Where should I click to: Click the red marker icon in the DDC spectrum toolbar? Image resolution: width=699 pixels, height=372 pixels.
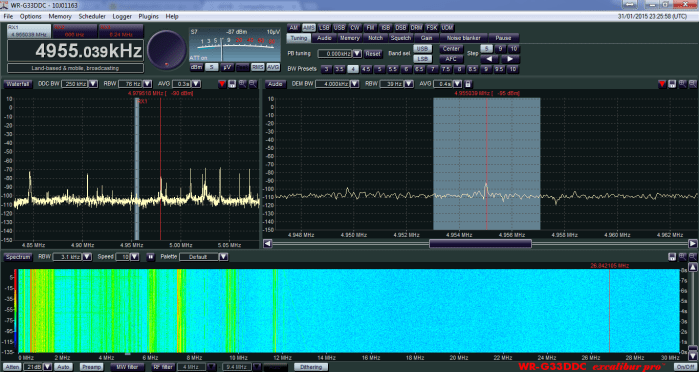[x=222, y=84]
